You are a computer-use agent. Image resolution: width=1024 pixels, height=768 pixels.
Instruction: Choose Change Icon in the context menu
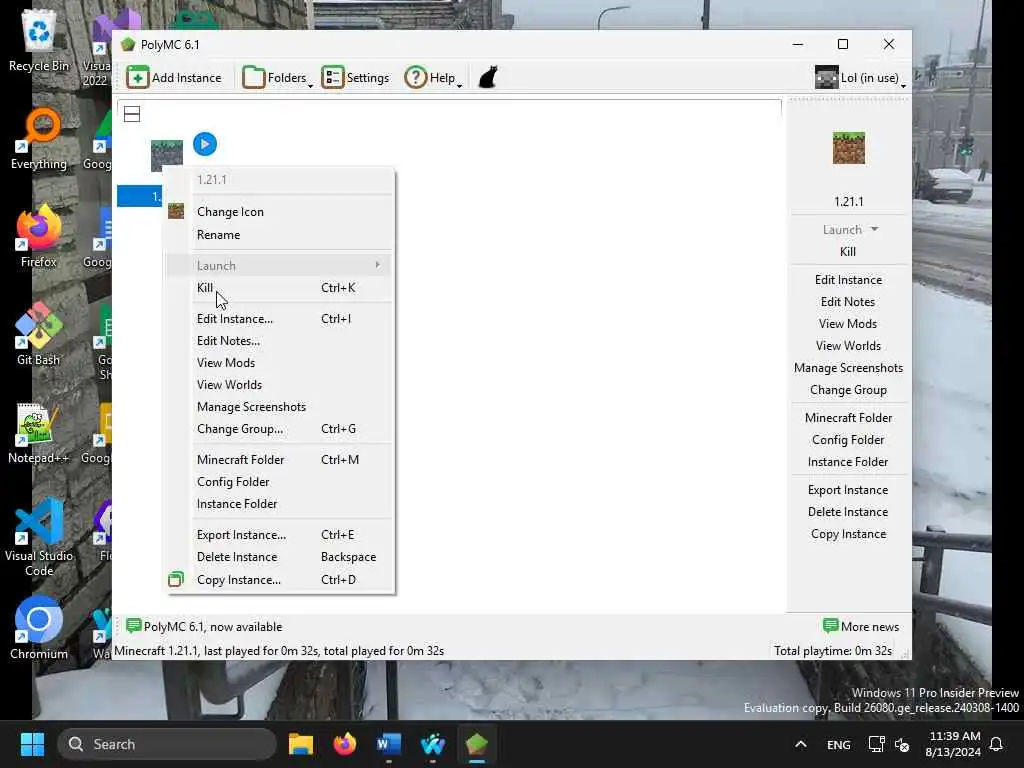click(279, 212)
